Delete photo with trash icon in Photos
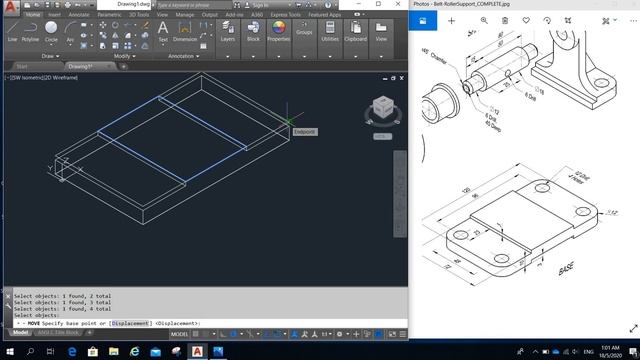The width and height of the screenshot is (640, 360). (x=505, y=20)
